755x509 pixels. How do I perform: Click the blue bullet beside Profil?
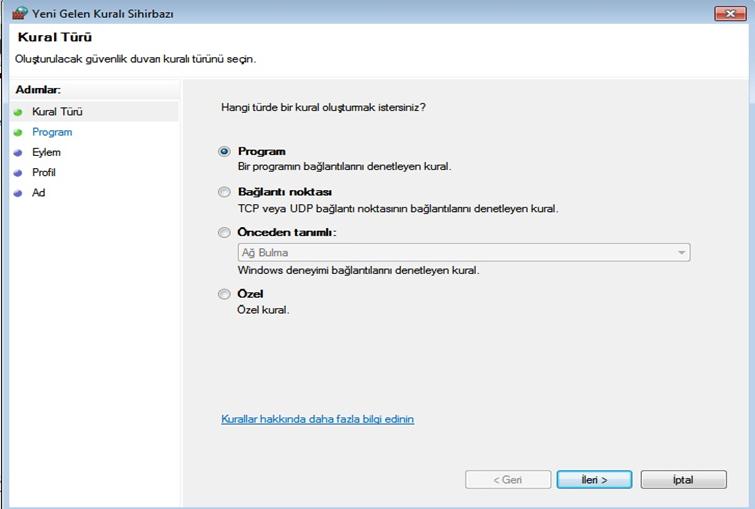[x=18, y=173]
